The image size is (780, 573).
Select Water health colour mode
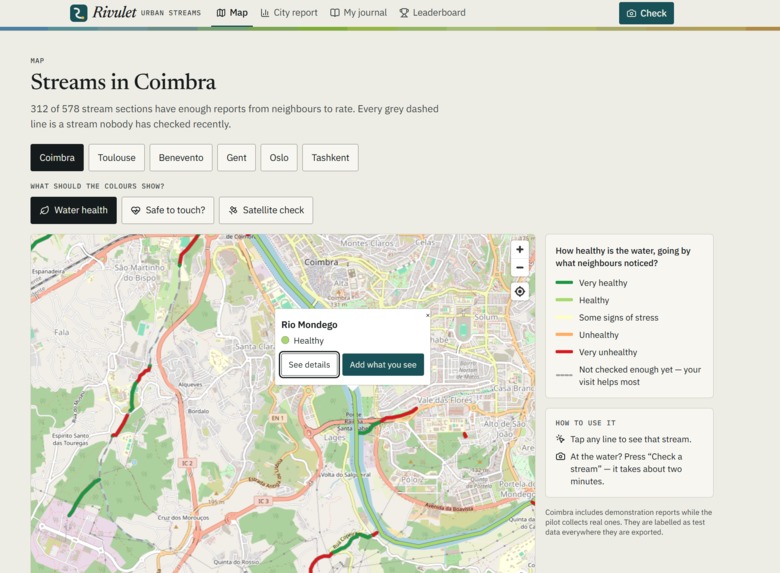pyautogui.click(x=74, y=210)
